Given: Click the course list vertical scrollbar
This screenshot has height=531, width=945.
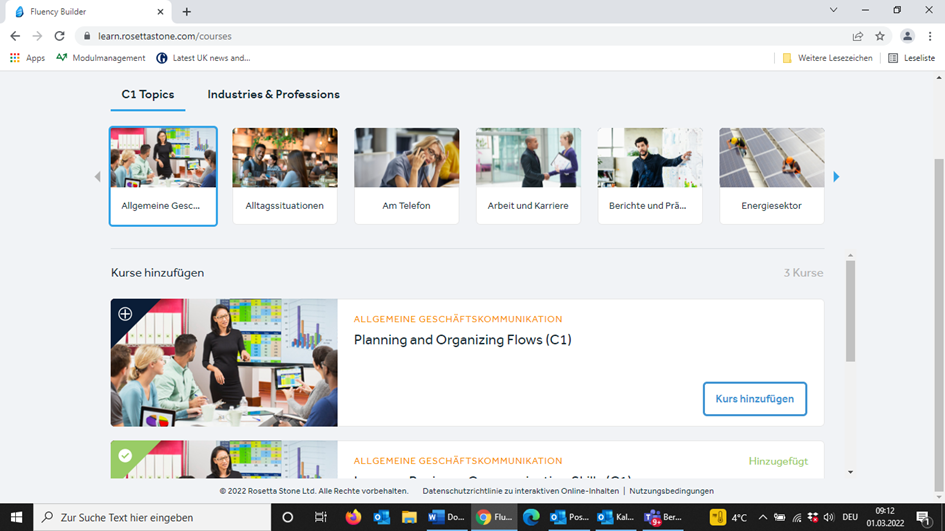Looking at the screenshot, I should coord(850,311).
